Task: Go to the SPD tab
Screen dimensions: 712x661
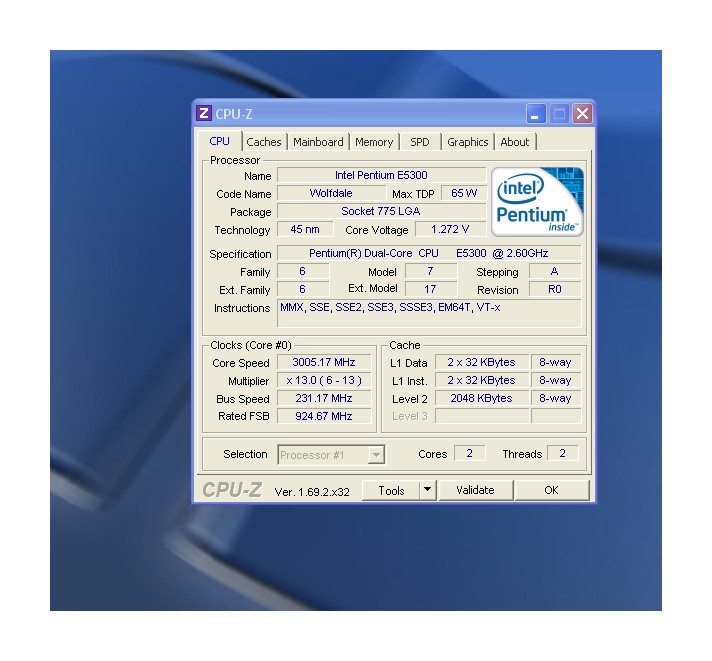Action: tap(420, 142)
